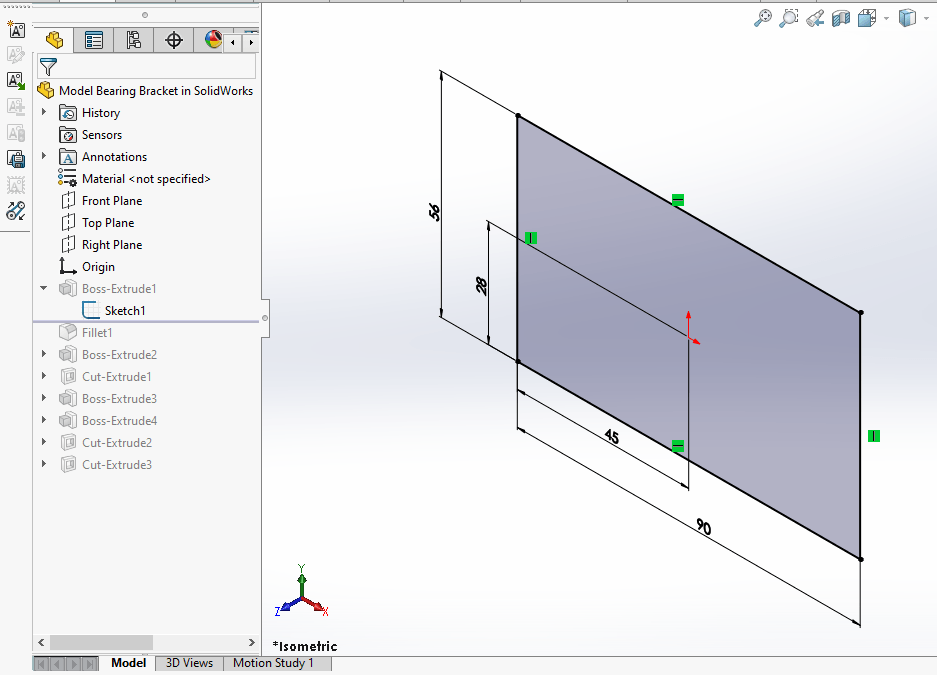Open the View Orientation dropdown arrow
Screen dimensions: 937x675
(x=886, y=18)
